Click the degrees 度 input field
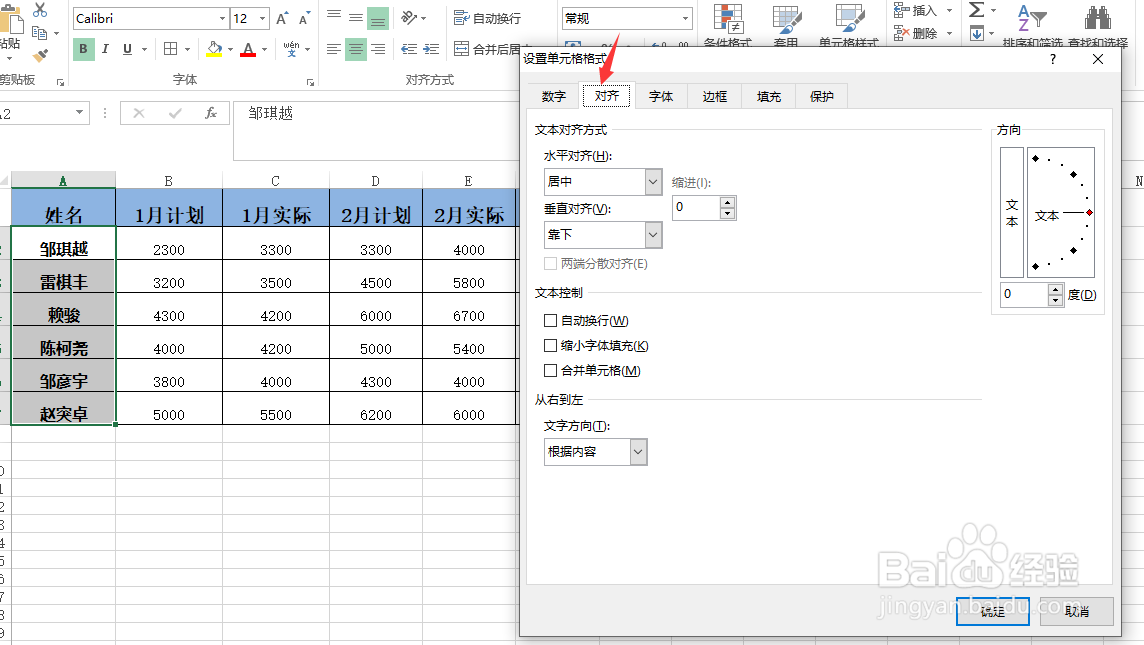This screenshot has width=1144, height=645. [1024, 295]
